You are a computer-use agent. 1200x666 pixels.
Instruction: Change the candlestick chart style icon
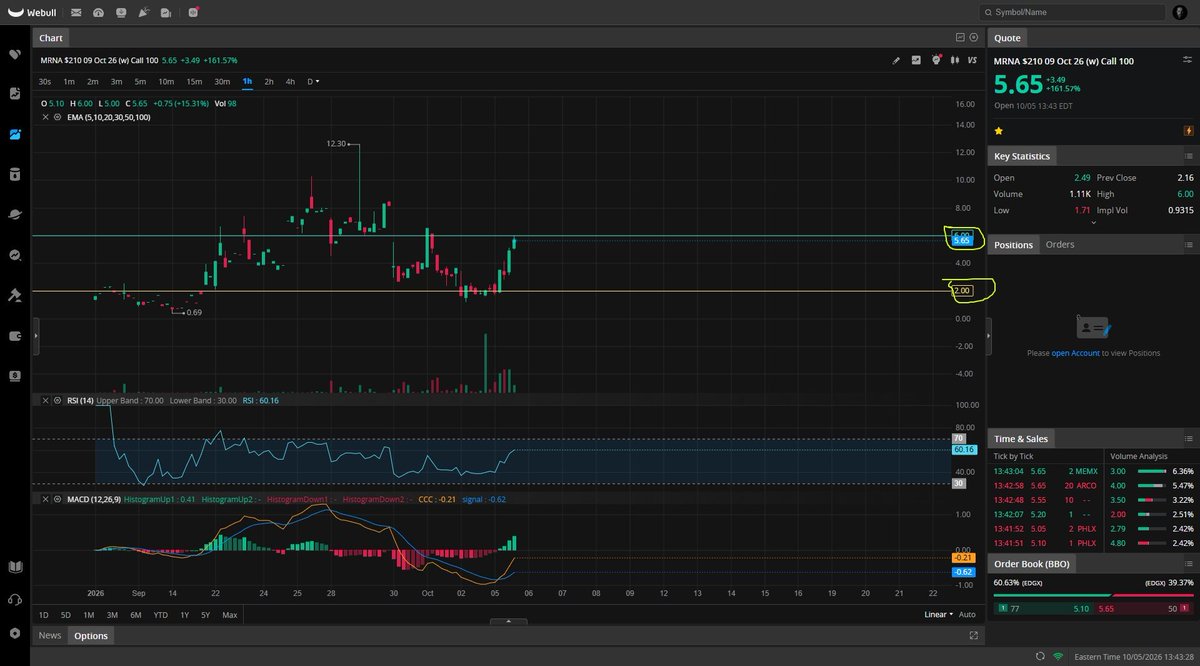[956, 60]
